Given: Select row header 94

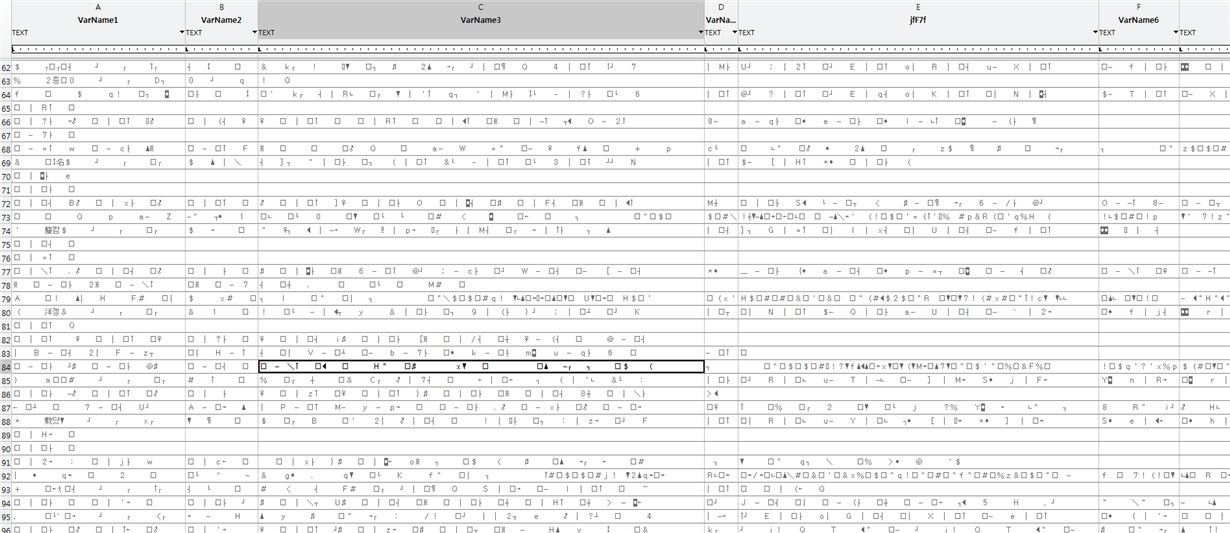Looking at the screenshot, I should click(x=5, y=504).
